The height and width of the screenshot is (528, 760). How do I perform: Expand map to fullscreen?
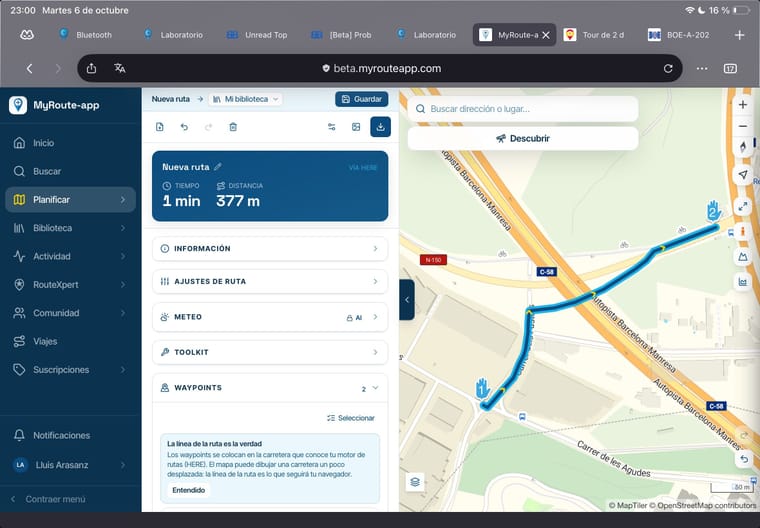point(743,208)
